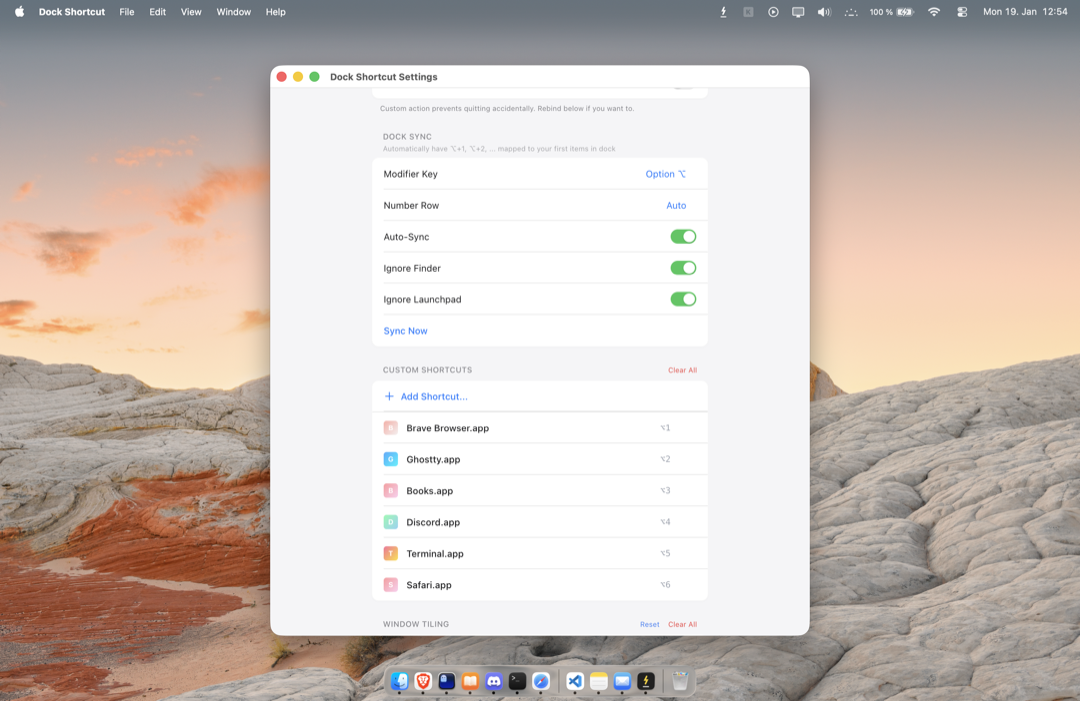Open Terminal from the Dock
This screenshot has height=701, width=1080.
click(518, 682)
